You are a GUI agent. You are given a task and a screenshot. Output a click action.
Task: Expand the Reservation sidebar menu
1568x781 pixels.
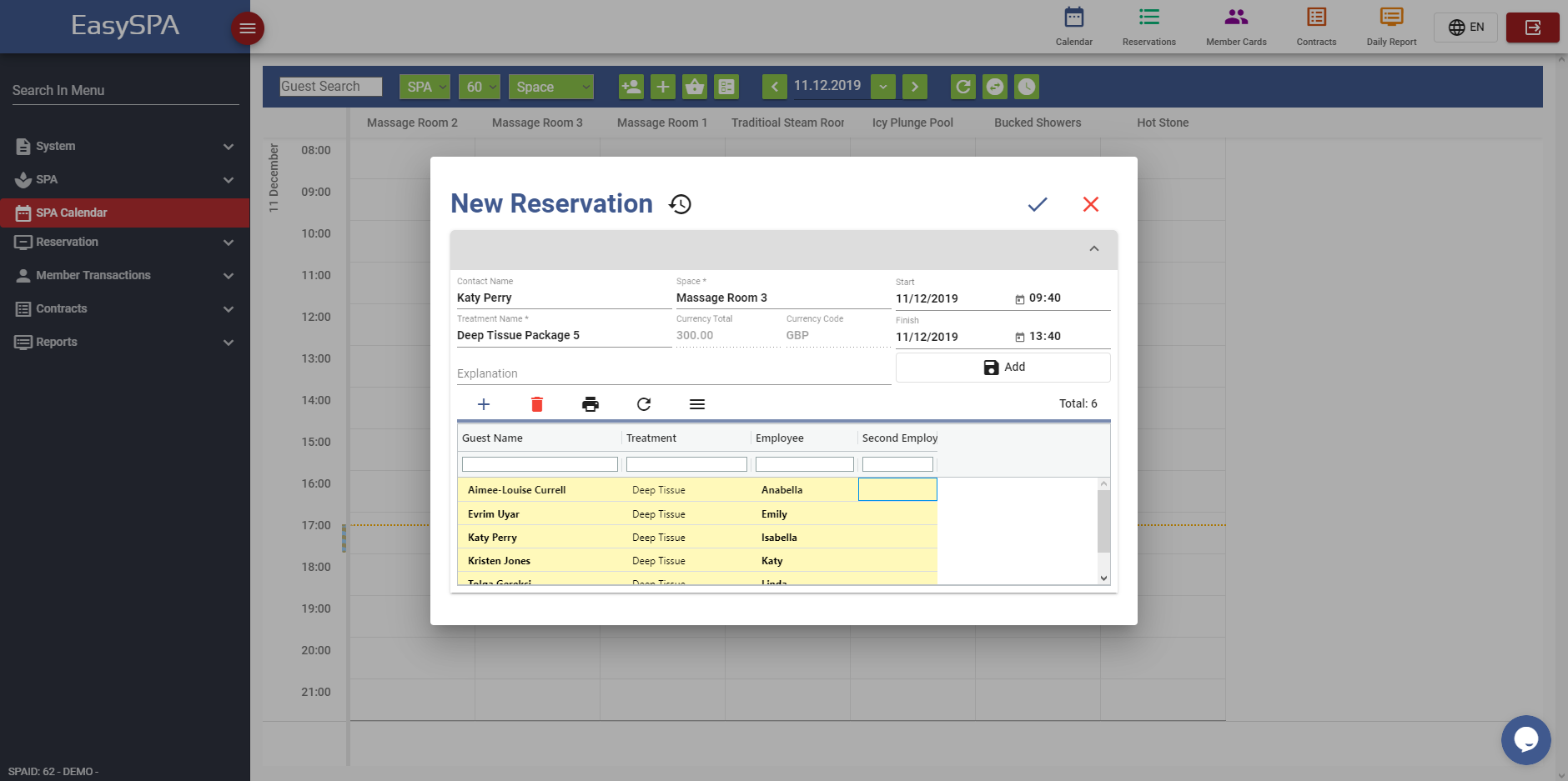[125, 242]
